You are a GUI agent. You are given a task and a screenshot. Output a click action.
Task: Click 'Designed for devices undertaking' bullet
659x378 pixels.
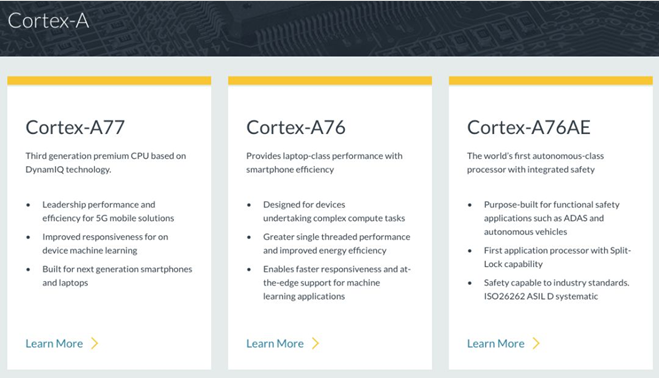click(x=334, y=211)
